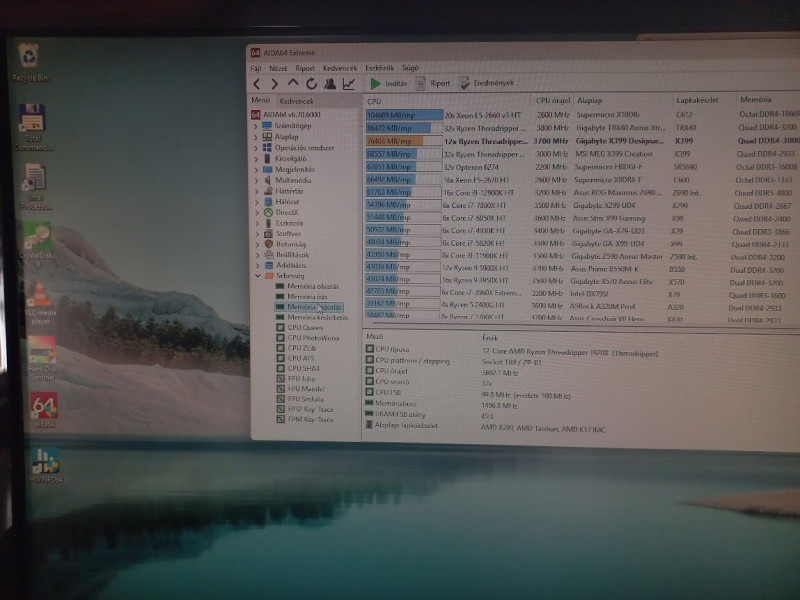Open FP64 Ray-Trace benchmark
Image resolution: width=800 pixels, height=600 pixels.
click(x=305, y=419)
